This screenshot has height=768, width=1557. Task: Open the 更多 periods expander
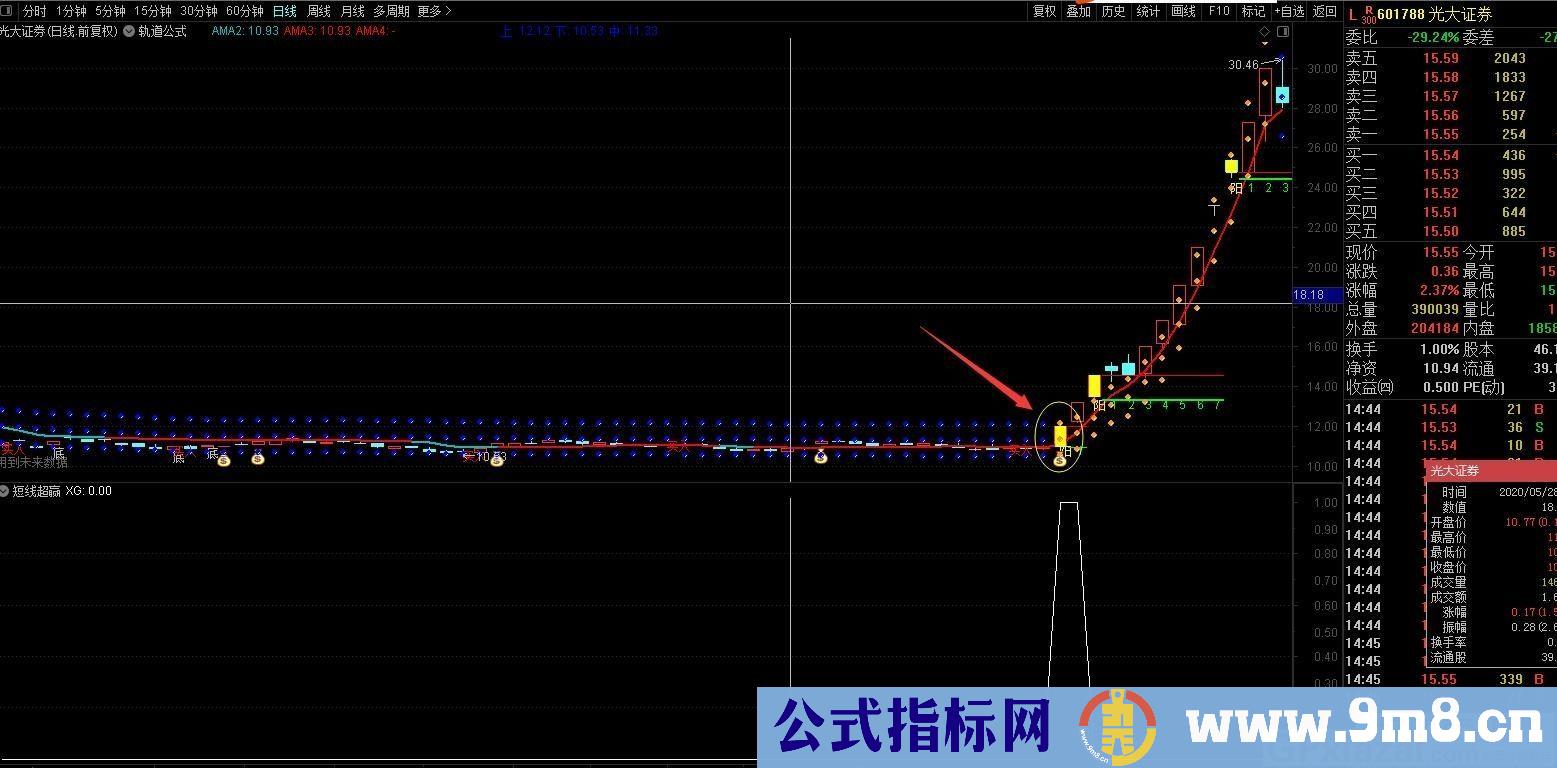[x=434, y=11]
